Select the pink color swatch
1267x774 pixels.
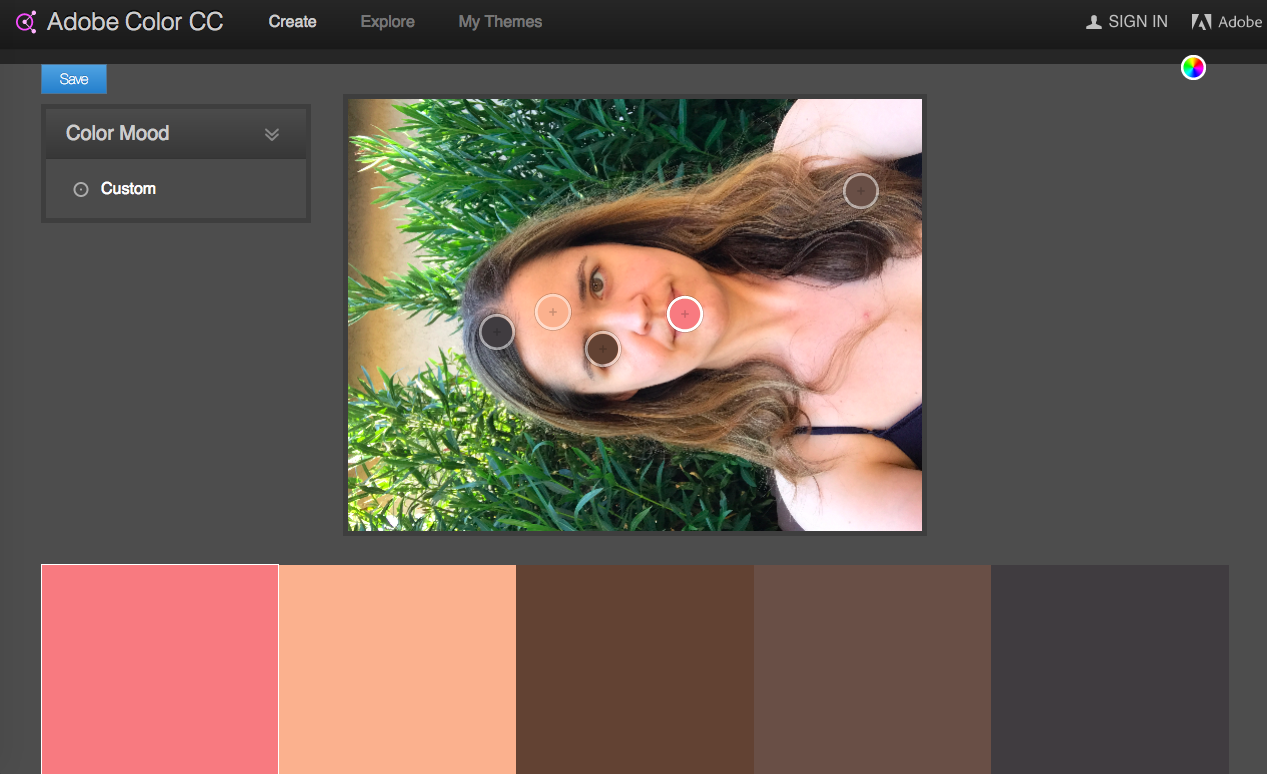click(x=160, y=668)
